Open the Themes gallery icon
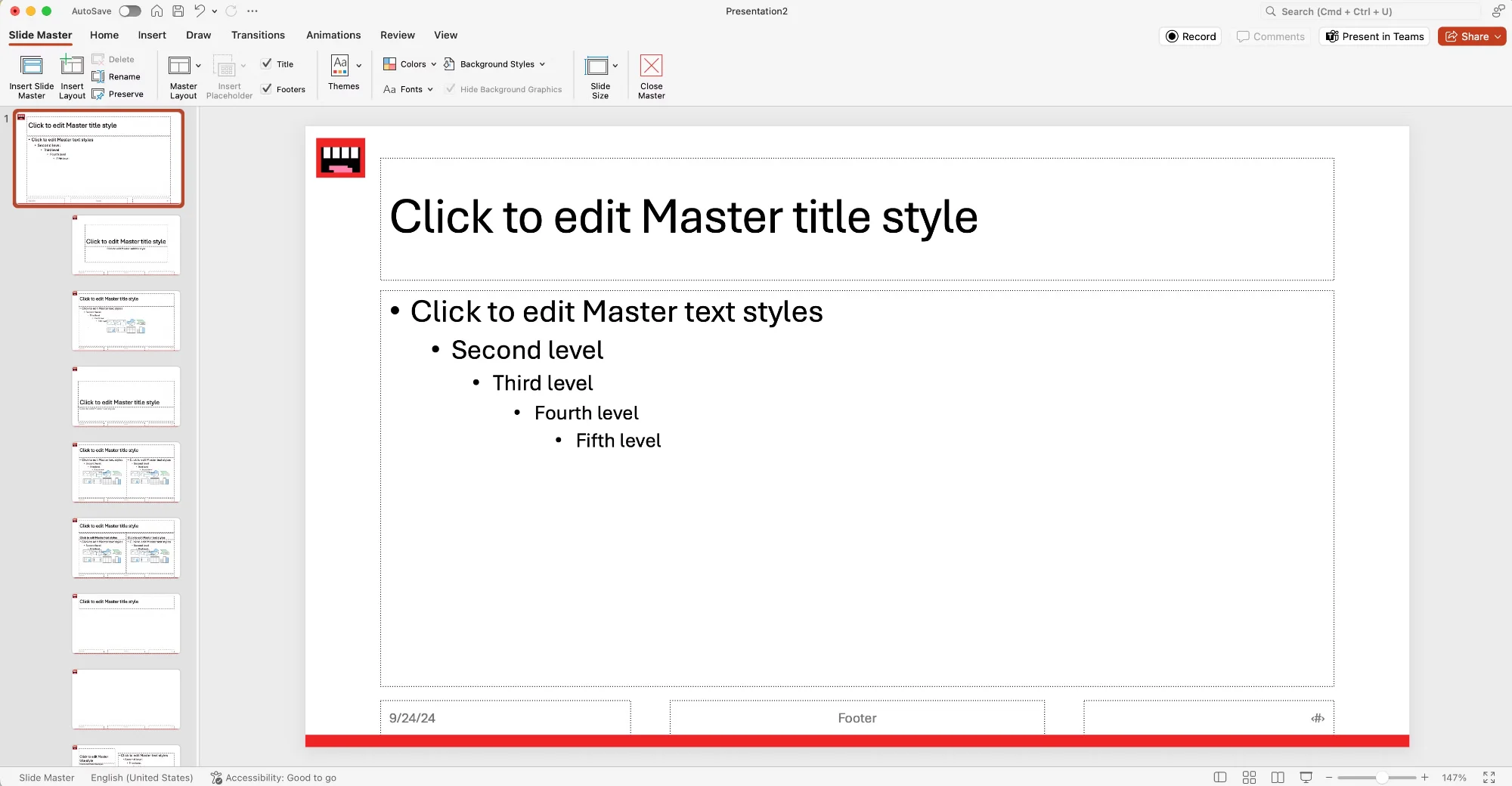The width and height of the screenshot is (1512, 786). point(340,65)
